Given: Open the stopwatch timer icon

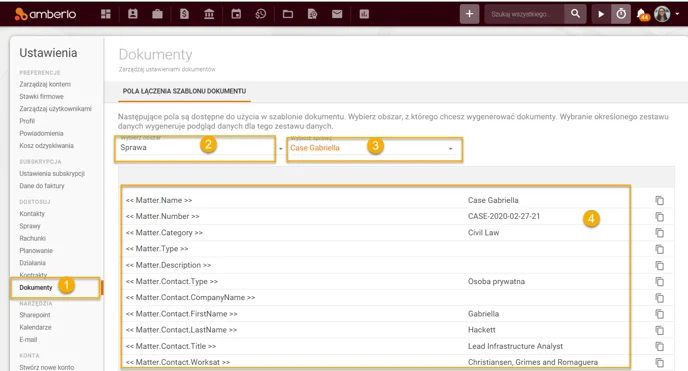Looking at the screenshot, I should (x=621, y=14).
